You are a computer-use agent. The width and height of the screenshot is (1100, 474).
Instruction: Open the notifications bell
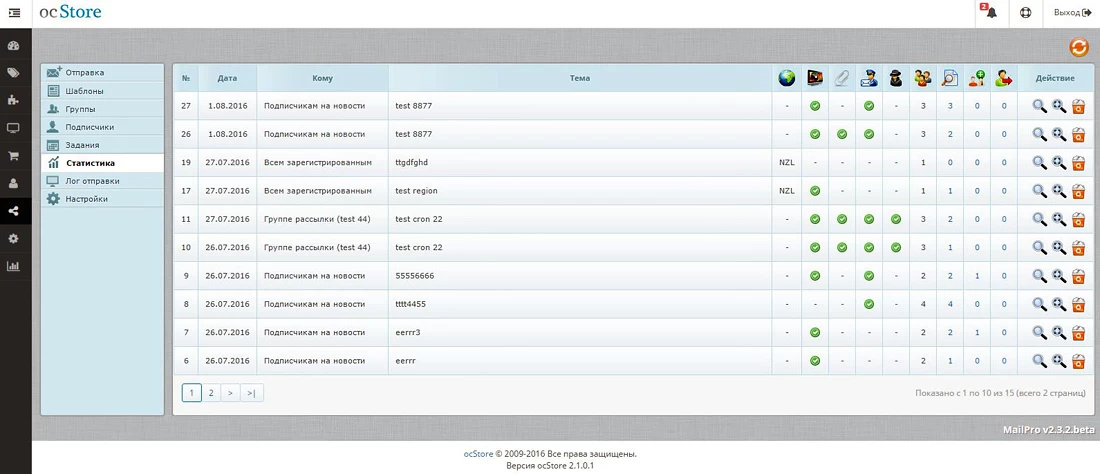click(991, 13)
